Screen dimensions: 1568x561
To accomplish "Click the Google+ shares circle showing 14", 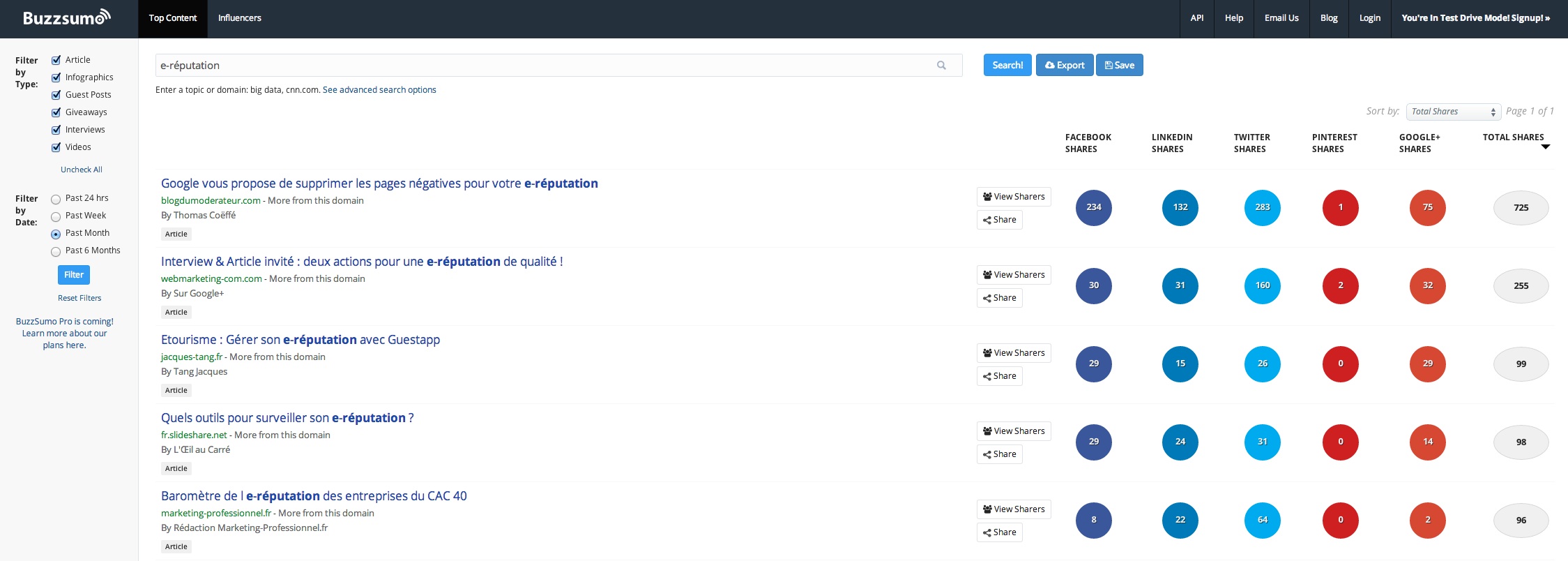I will point(1428,442).
